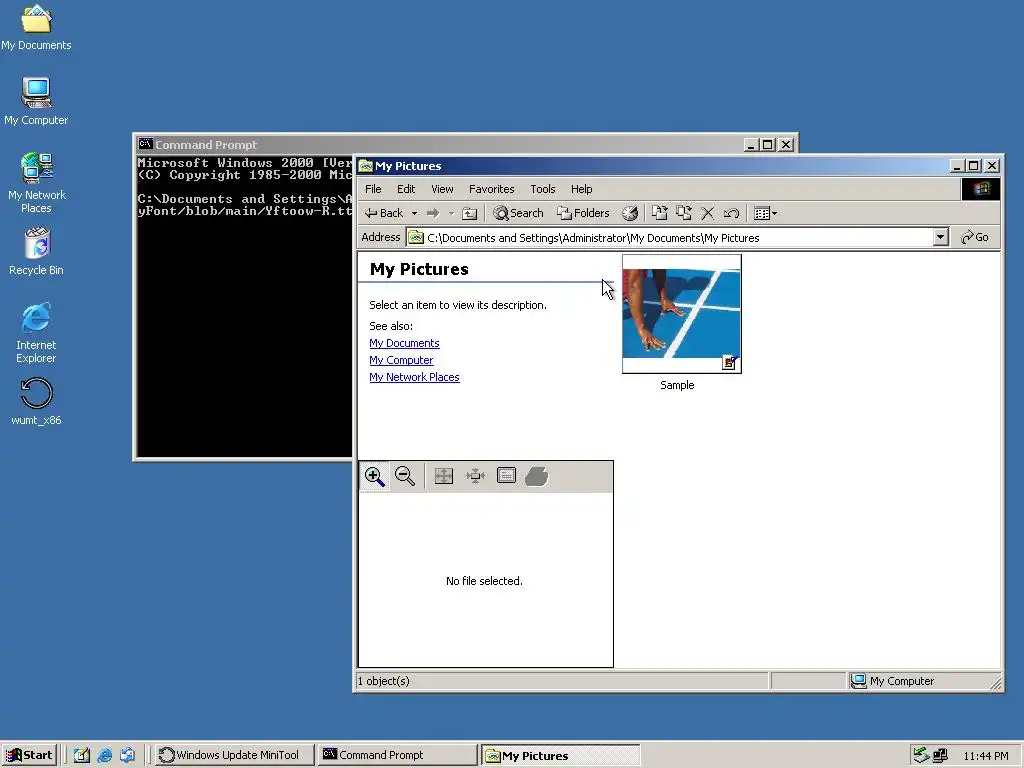Open the Search pane button
Image resolution: width=1024 pixels, height=768 pixels.
(x=518, y=213)
